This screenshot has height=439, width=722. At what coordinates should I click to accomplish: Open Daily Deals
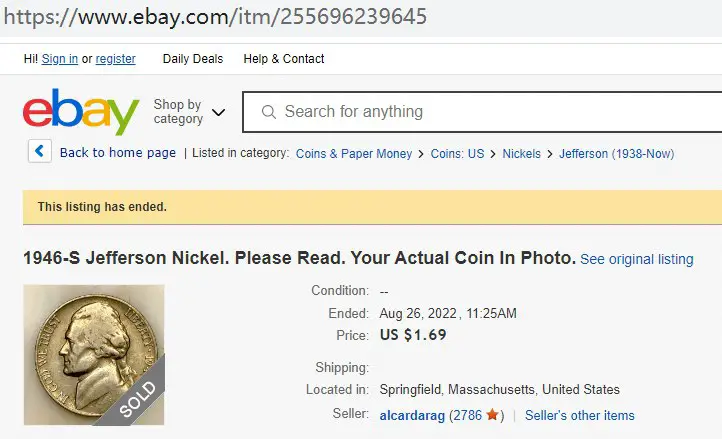click(193, 59)
